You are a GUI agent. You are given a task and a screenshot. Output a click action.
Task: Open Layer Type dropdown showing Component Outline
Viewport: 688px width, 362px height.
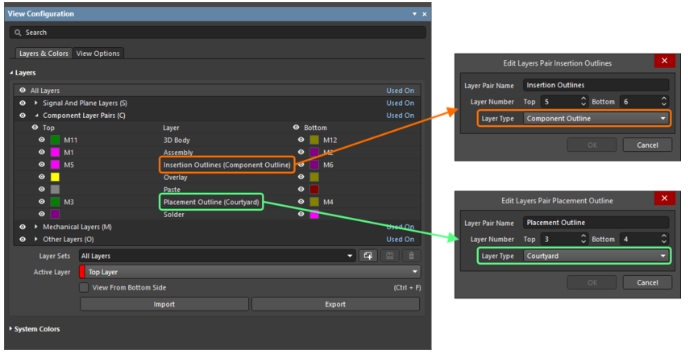pos(596,118)
